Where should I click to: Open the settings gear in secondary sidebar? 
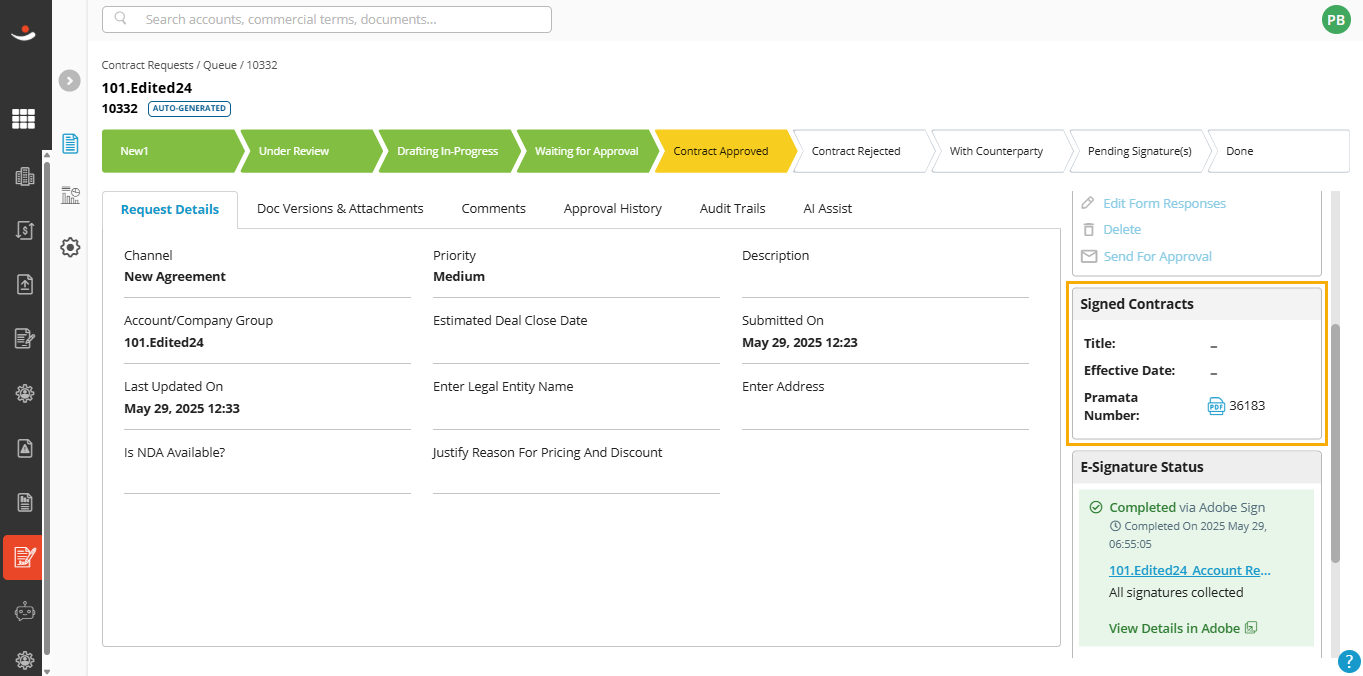point(70,247)
